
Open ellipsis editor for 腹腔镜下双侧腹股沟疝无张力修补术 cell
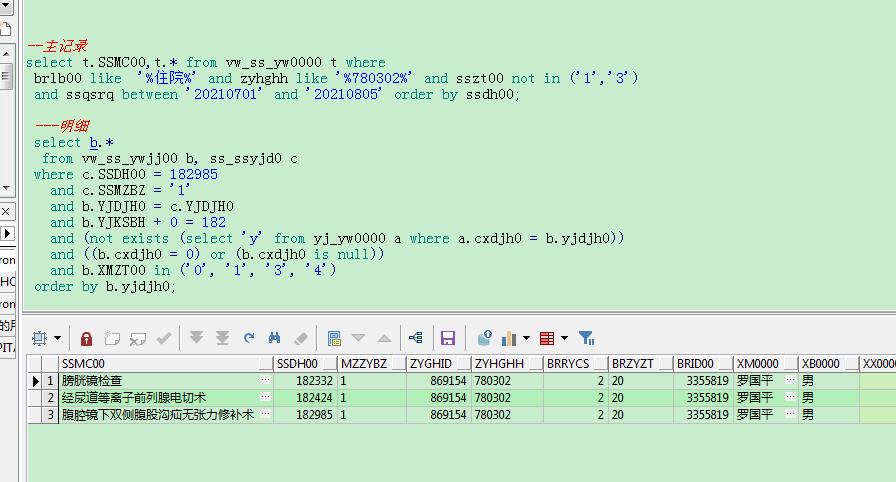pyautogui.click(x=265, y=414)
